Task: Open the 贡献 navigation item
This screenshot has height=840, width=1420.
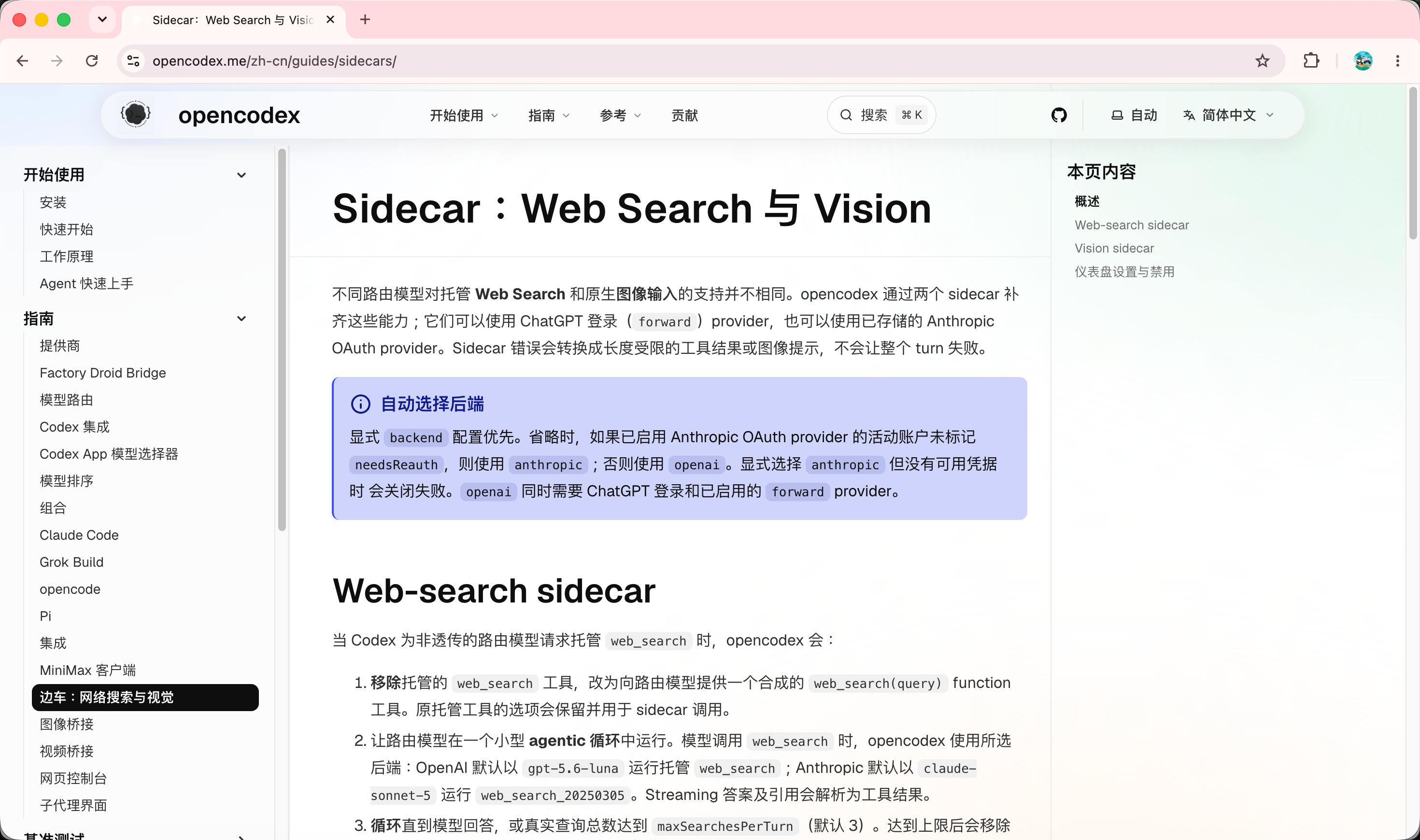Action: click(x=684, y=115)
